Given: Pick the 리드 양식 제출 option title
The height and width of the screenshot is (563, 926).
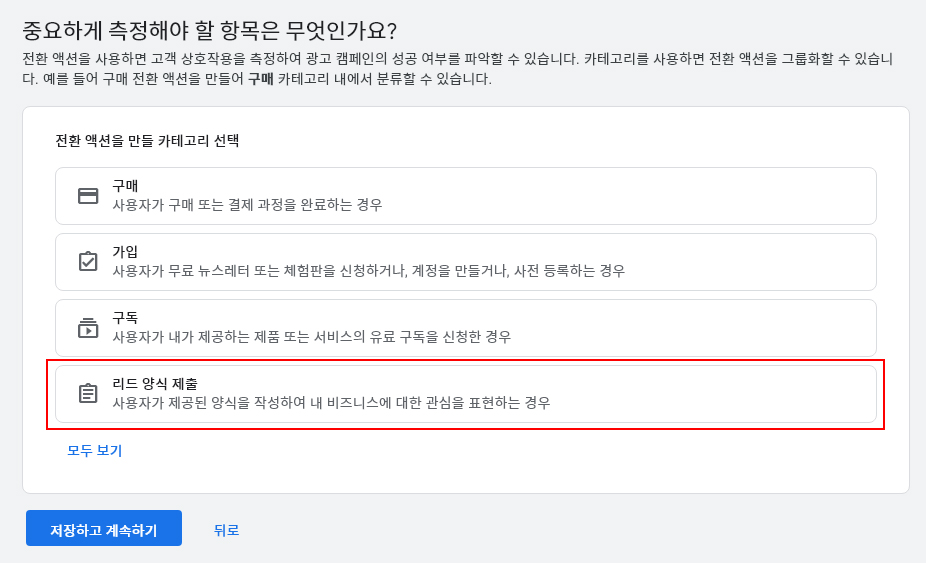Looking at the screenshot, I should point(155,384).
